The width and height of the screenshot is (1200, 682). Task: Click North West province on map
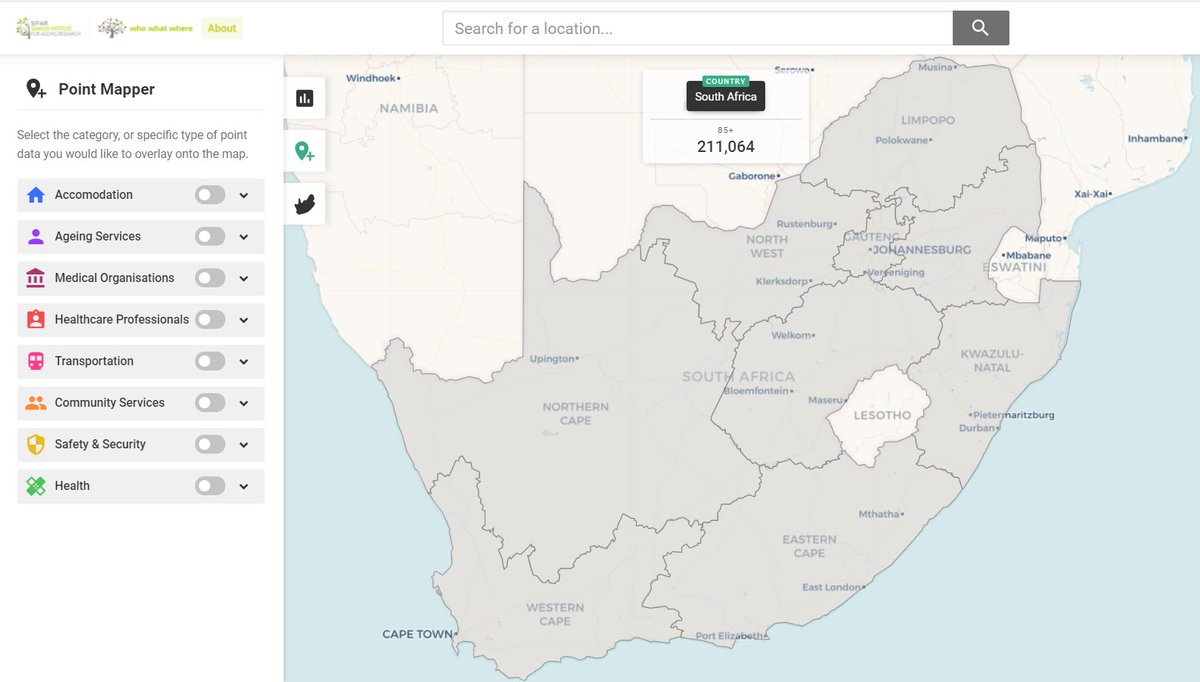click(x=767, y=246)
